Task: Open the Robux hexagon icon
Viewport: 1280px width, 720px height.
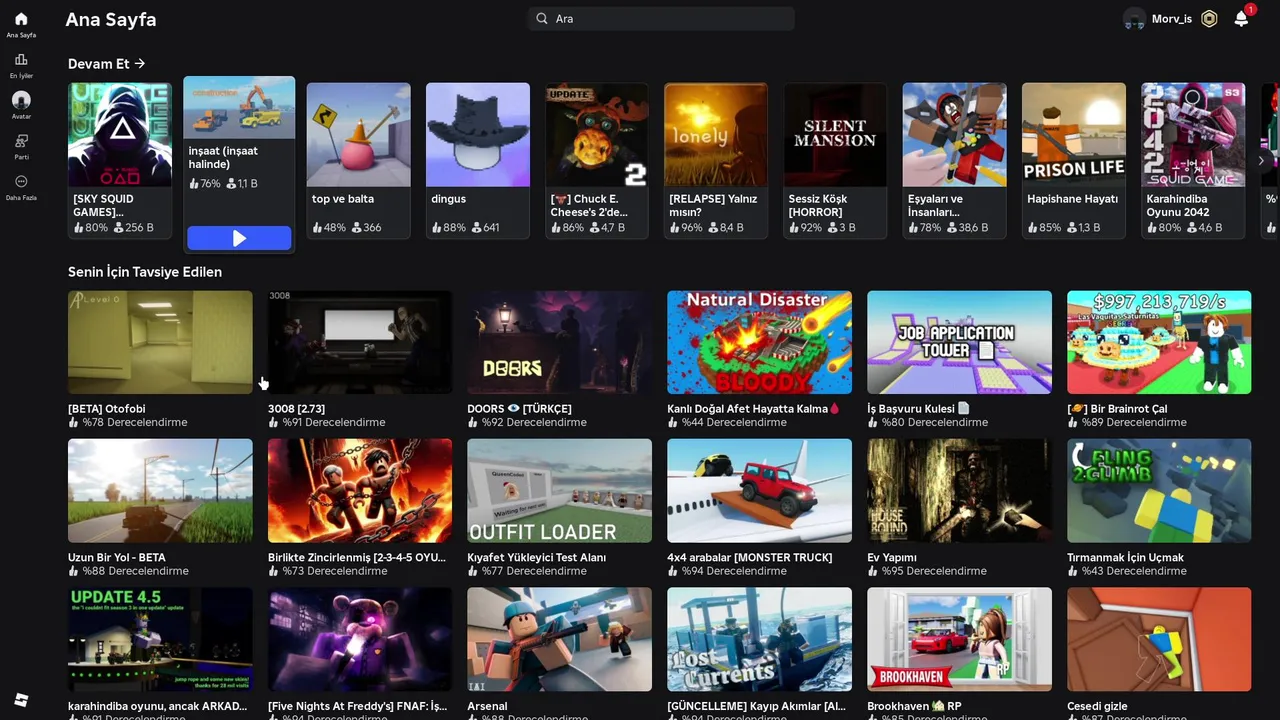Action: 1210,19
